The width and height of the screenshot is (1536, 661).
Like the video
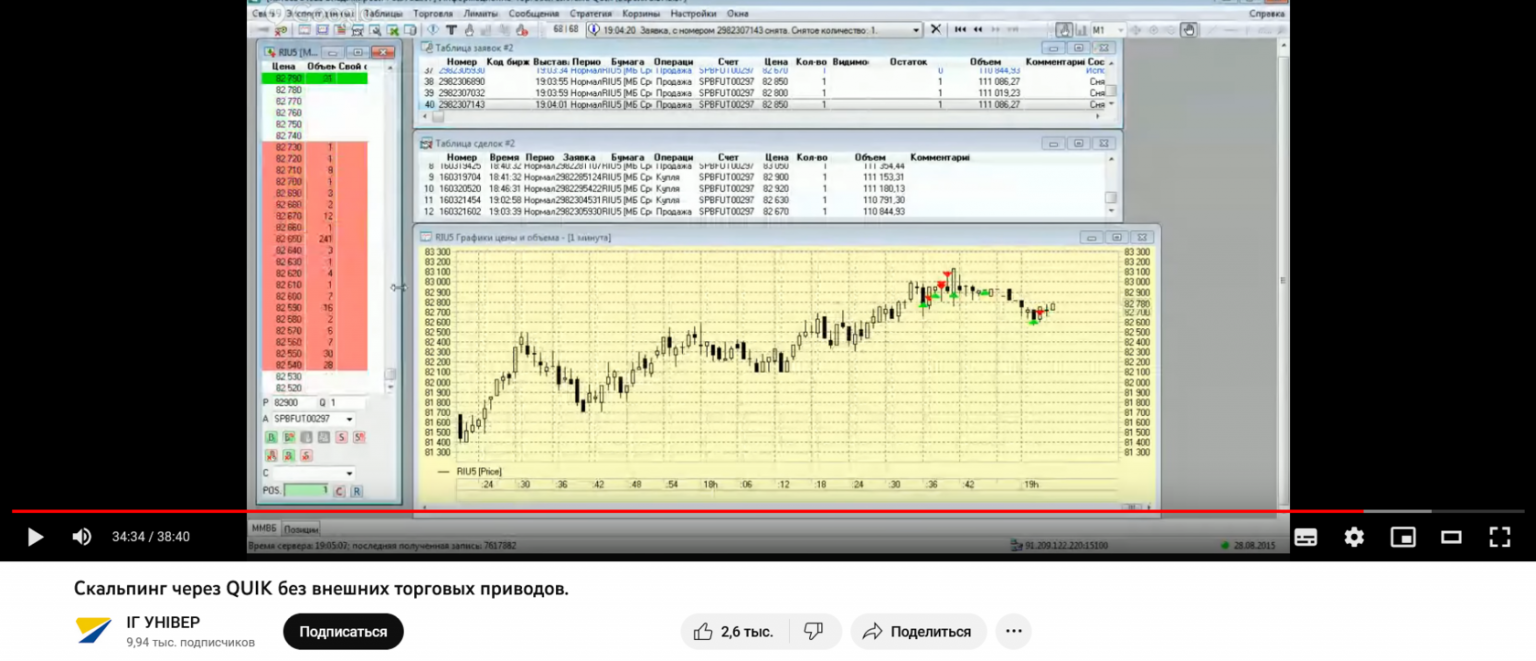tap(734, 632)
